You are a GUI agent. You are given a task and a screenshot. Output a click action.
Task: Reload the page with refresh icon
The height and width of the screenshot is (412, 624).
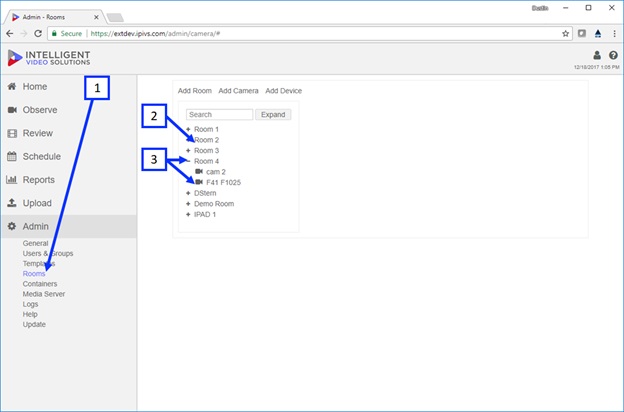[x=38, y=34]
